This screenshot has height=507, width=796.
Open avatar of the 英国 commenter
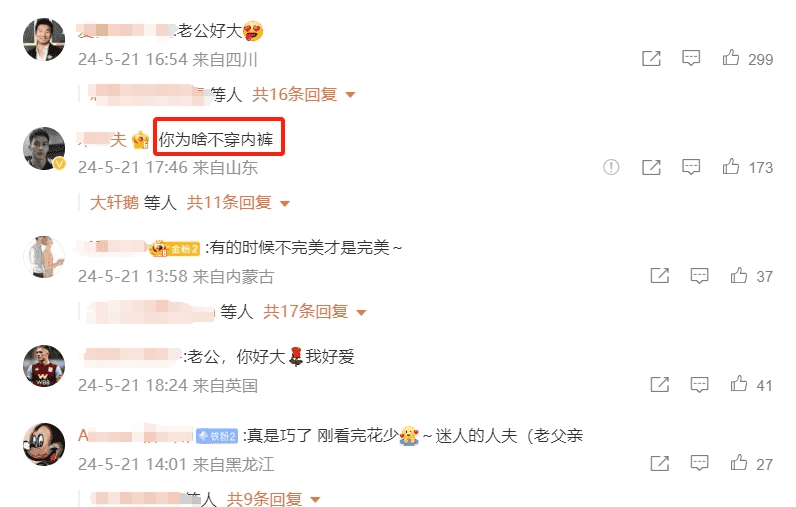coord(44,366)
